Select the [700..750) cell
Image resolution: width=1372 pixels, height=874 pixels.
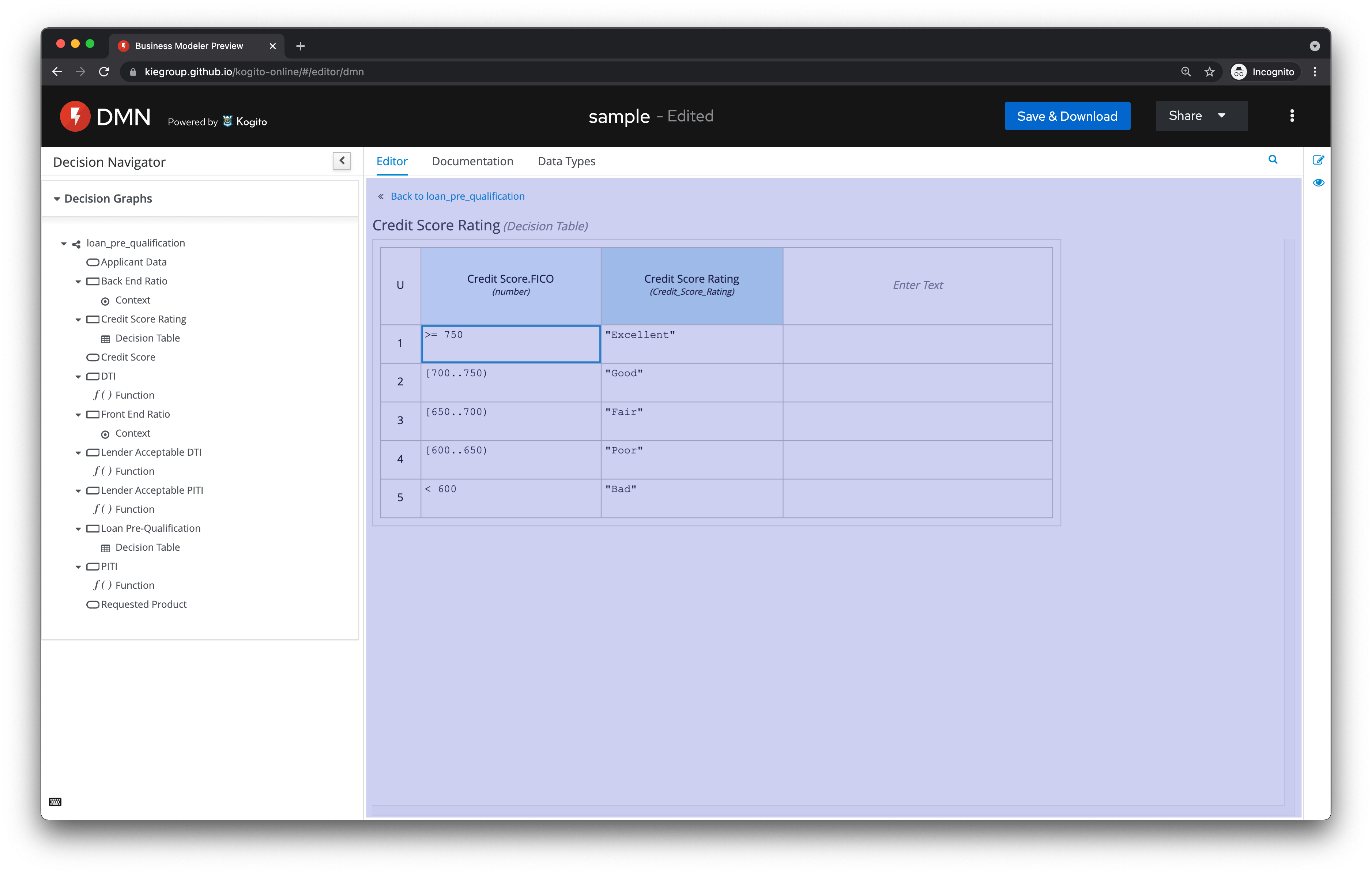pos(510,382)
